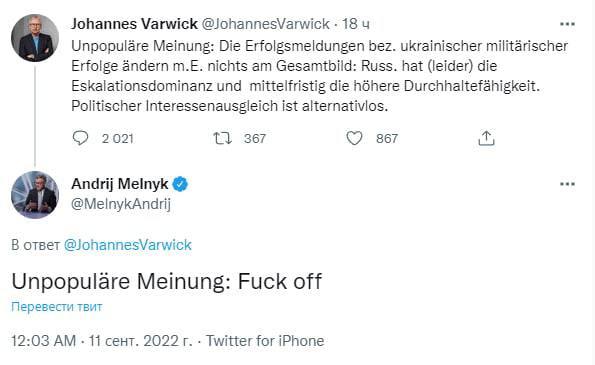Click the Andrij Melnyk display name
This screenshot has height=365, width=595.
(x=120, y=184)
